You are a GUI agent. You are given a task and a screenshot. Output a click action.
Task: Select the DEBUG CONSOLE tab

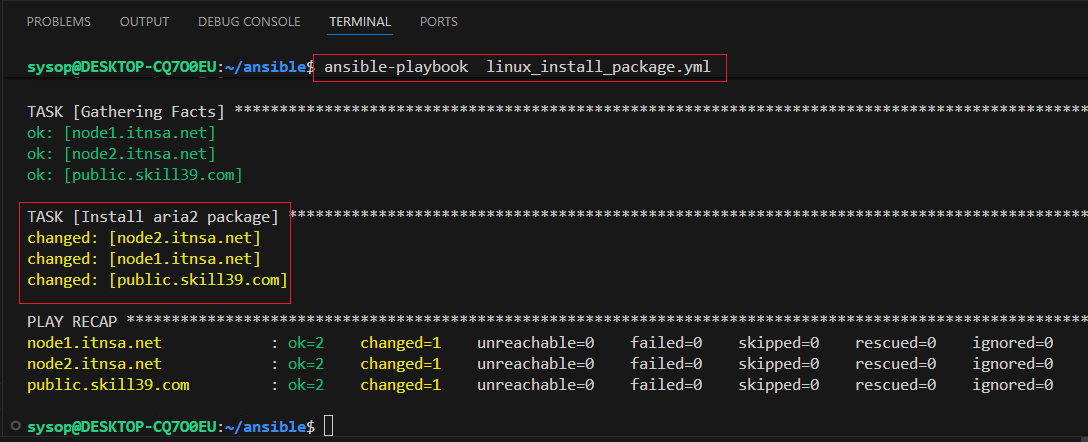click(249, 21)
